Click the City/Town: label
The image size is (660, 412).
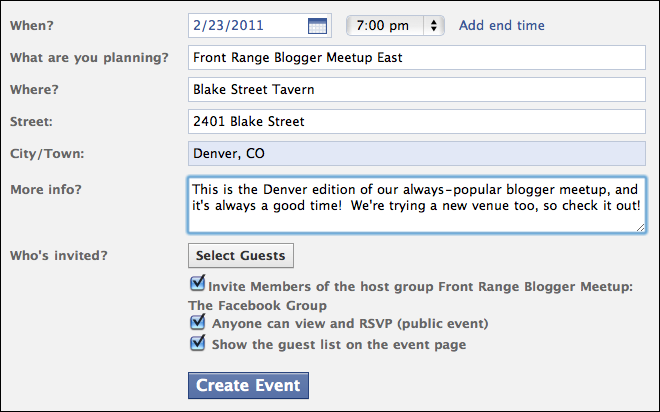[47, 154]
